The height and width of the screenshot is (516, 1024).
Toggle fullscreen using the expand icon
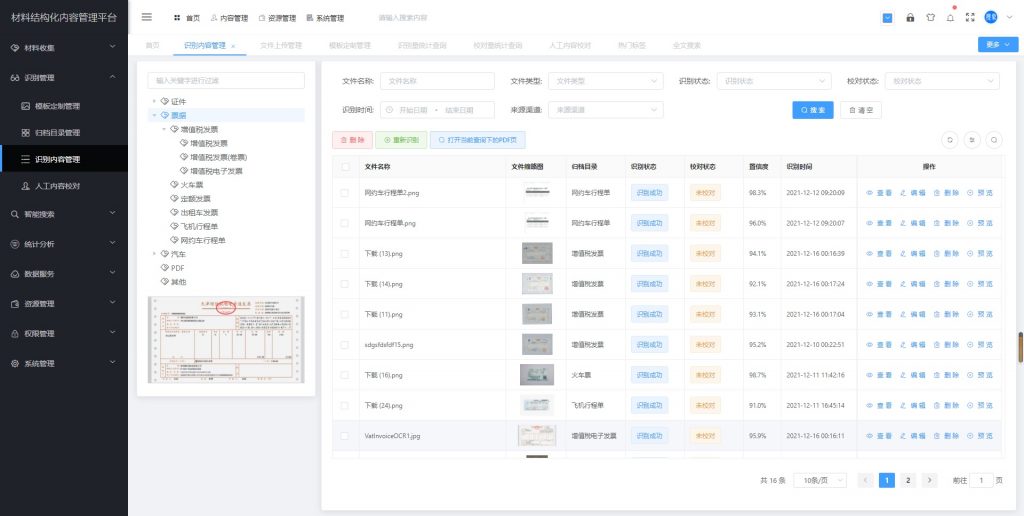(x=970, y=18)
